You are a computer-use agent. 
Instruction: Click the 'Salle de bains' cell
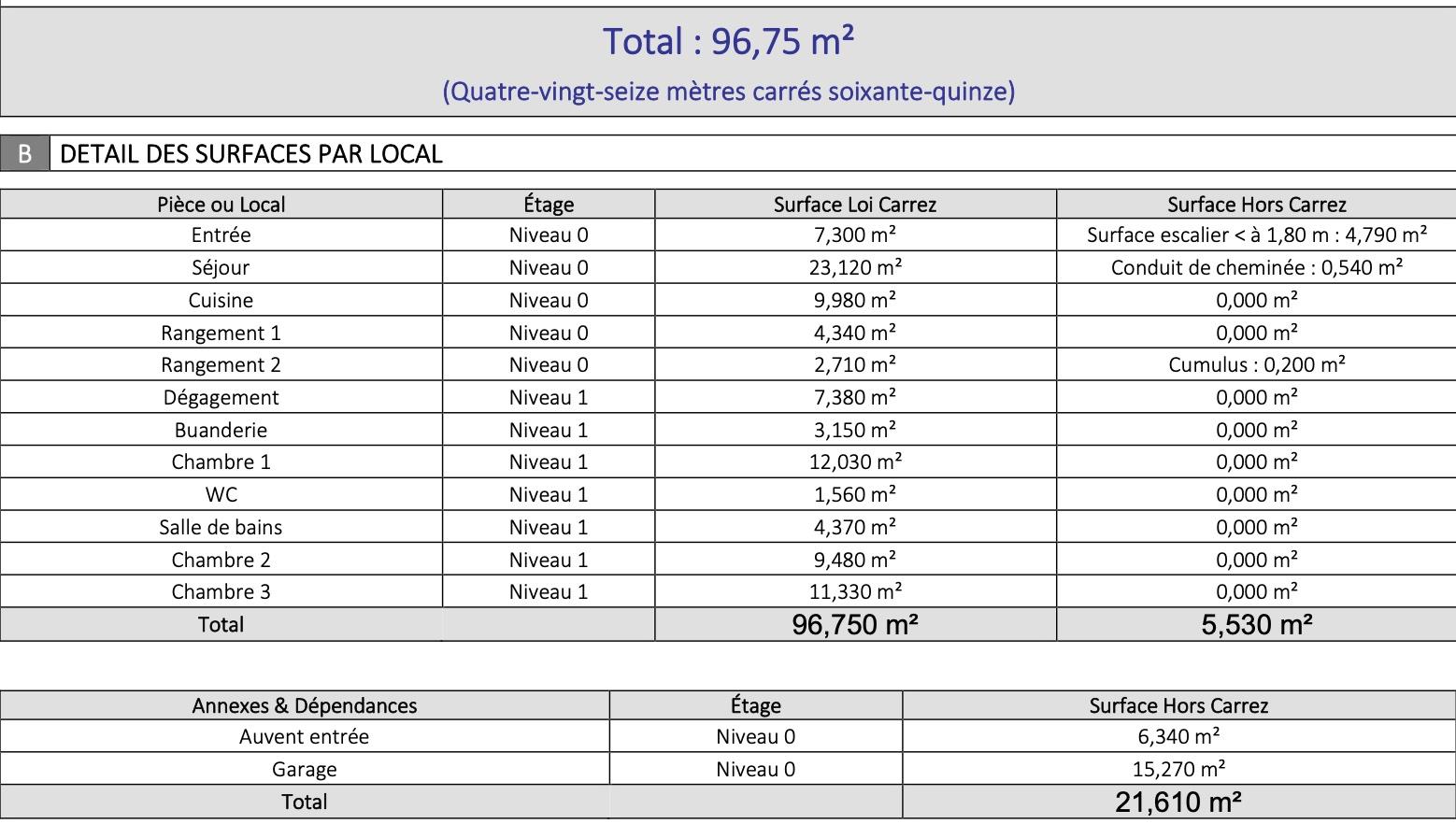[221, 528]
